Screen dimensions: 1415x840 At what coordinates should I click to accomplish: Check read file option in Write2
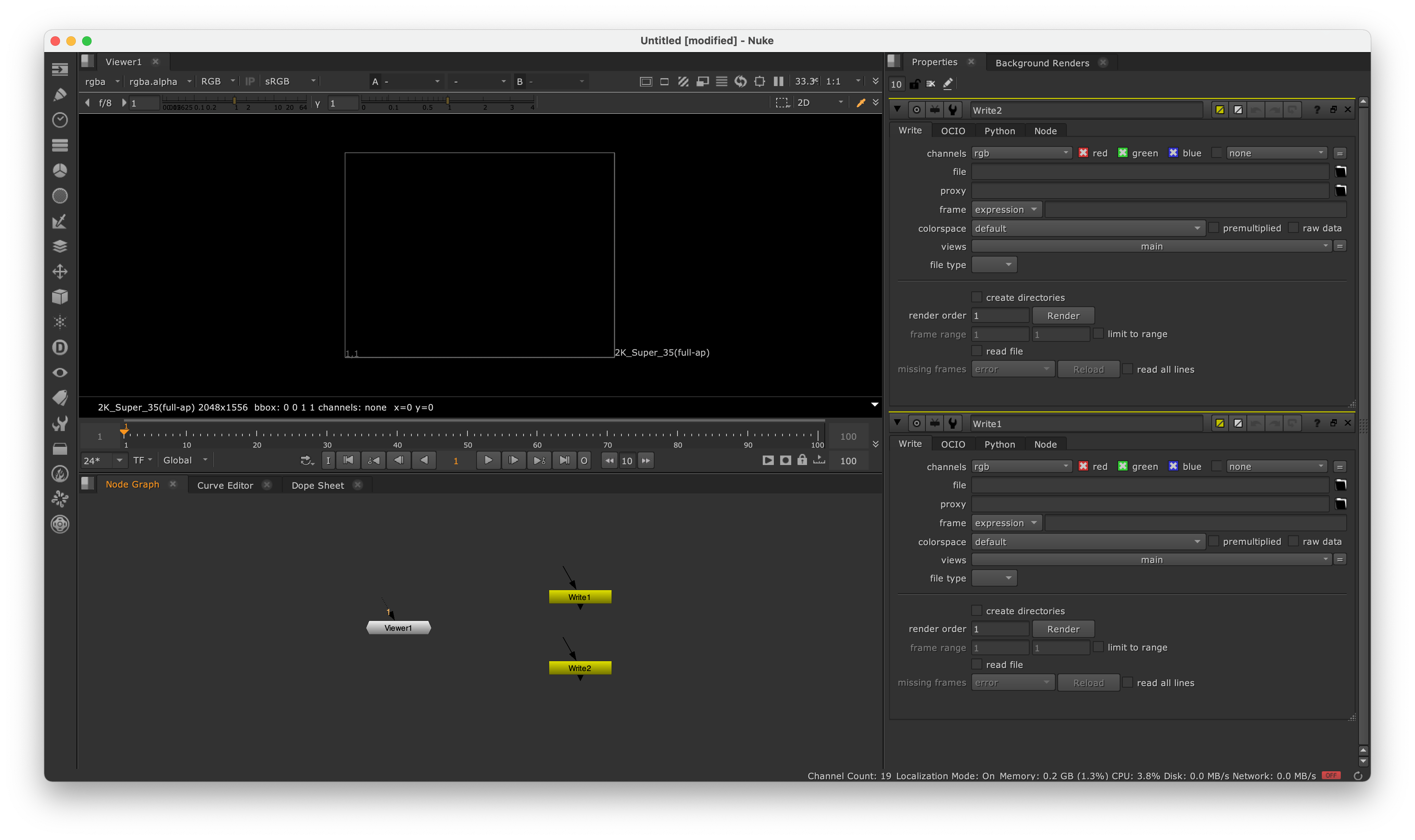[x=977, y=351]
